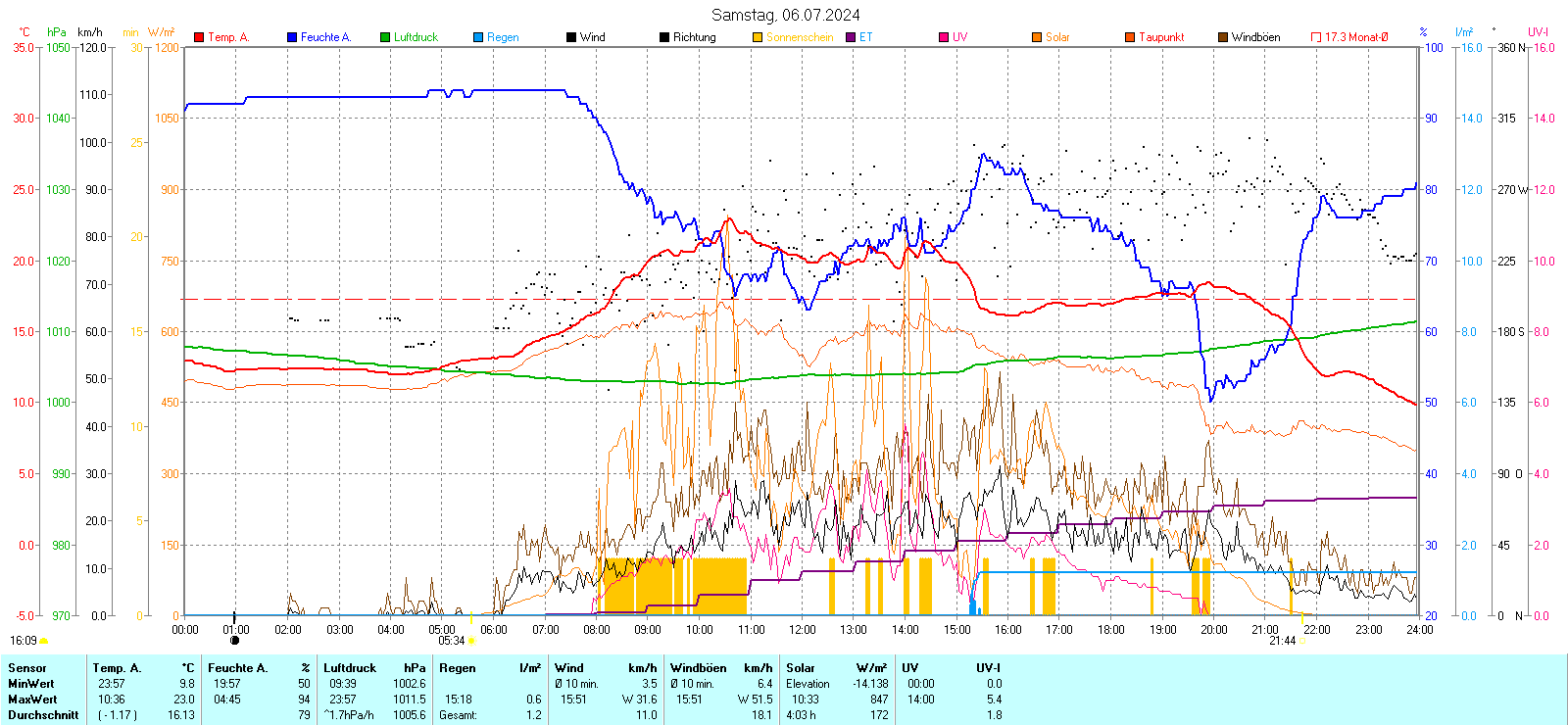Click the yellow icon beside 16:09

pos(43,641)
